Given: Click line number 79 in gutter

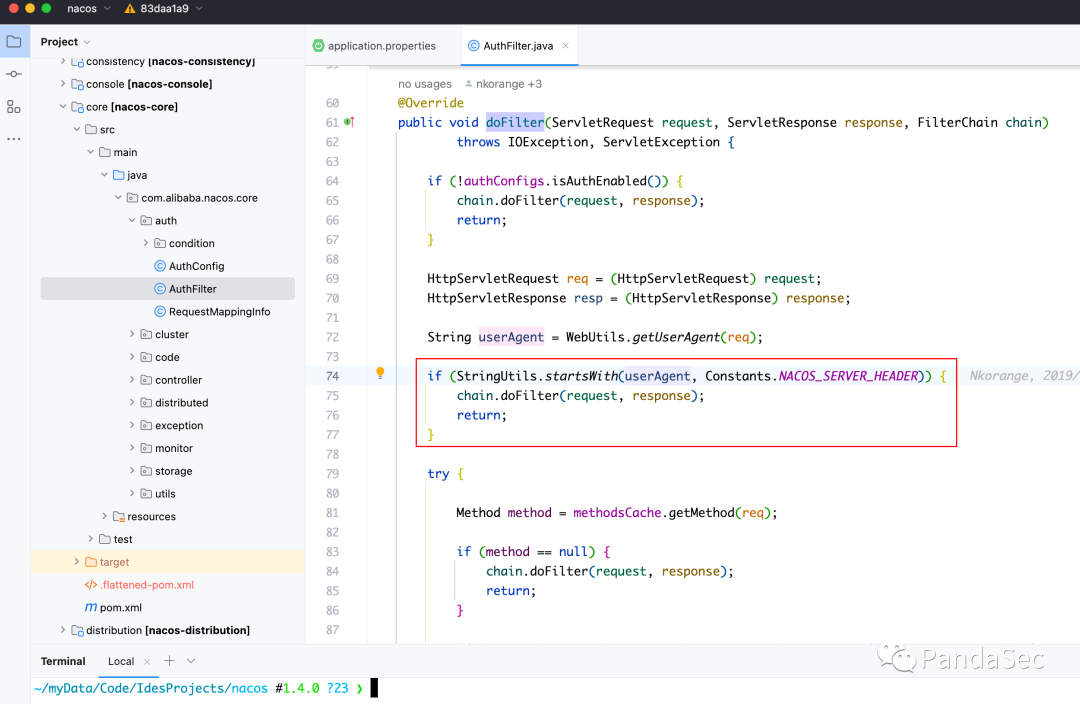Looking at the screenshot, I should [332, 474].
